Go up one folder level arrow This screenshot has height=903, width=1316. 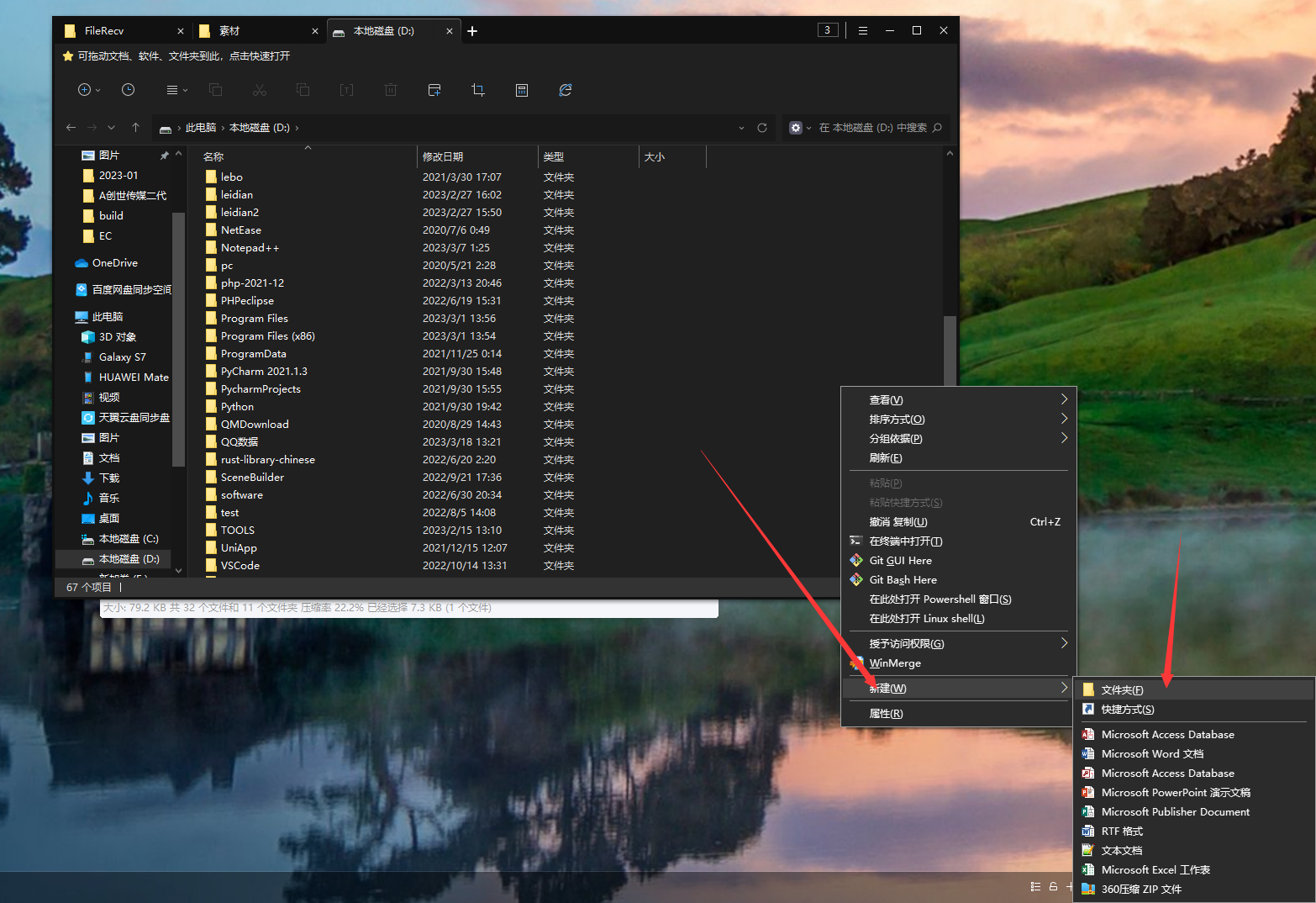click(135, 128)
